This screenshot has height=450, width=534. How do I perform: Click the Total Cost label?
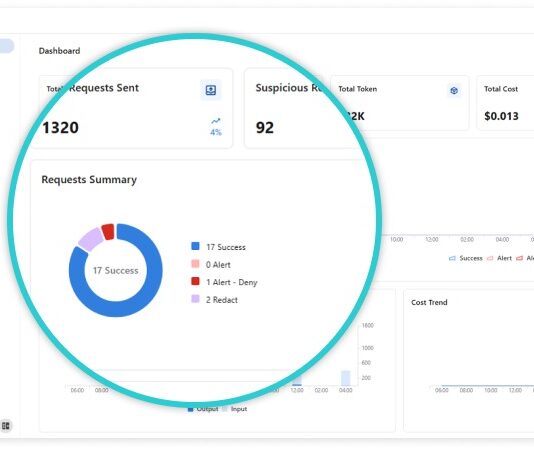pyautogui.click(x=501, y=89)
